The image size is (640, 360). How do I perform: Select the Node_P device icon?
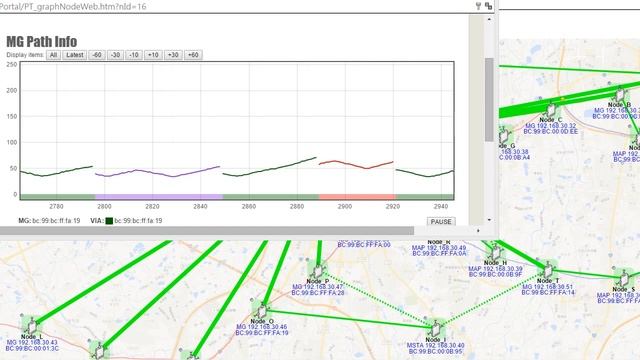pyautogui.click(x=317, y=271)
